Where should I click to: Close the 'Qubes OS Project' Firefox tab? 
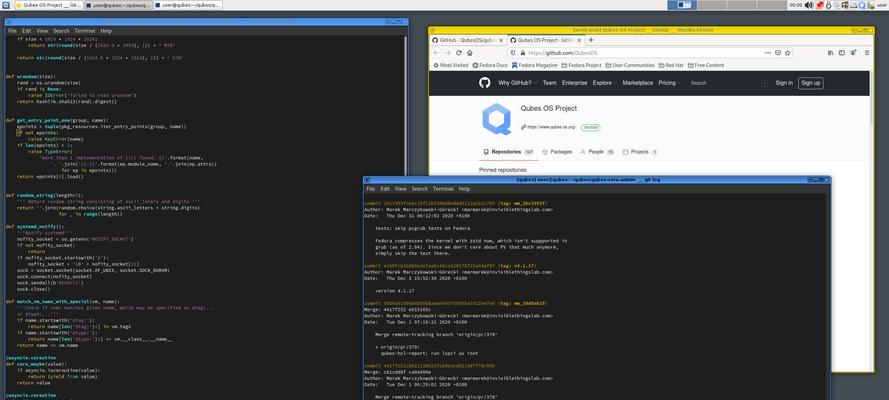pos(578,40)
